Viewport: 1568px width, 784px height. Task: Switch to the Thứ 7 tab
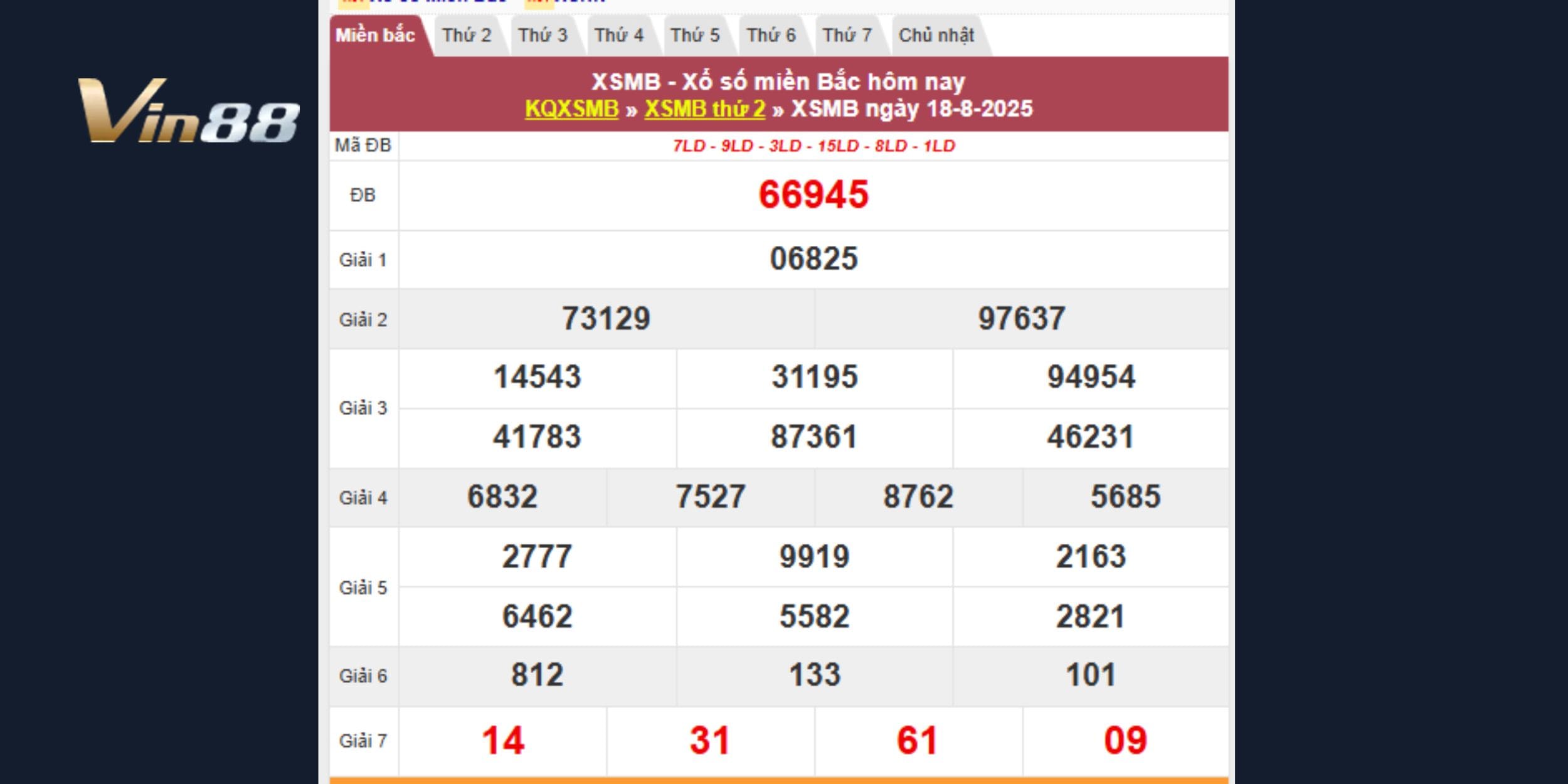click(x=847, y=35)
